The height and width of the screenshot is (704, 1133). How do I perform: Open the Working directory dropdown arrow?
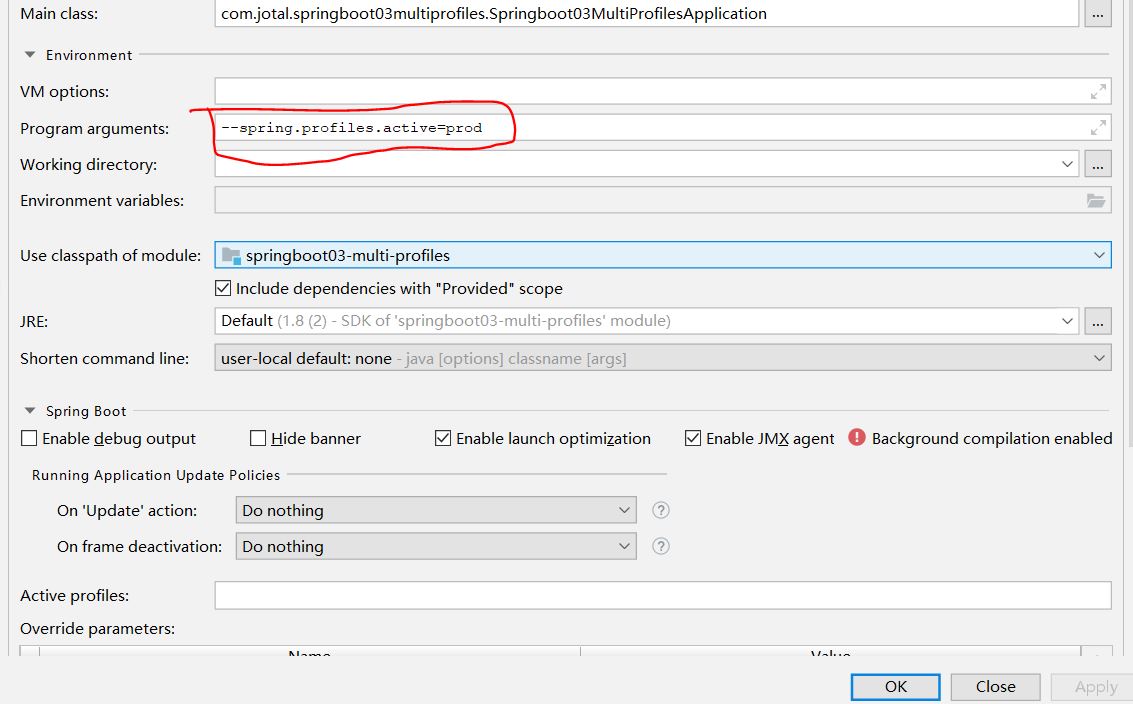[x=1067, y=164]
